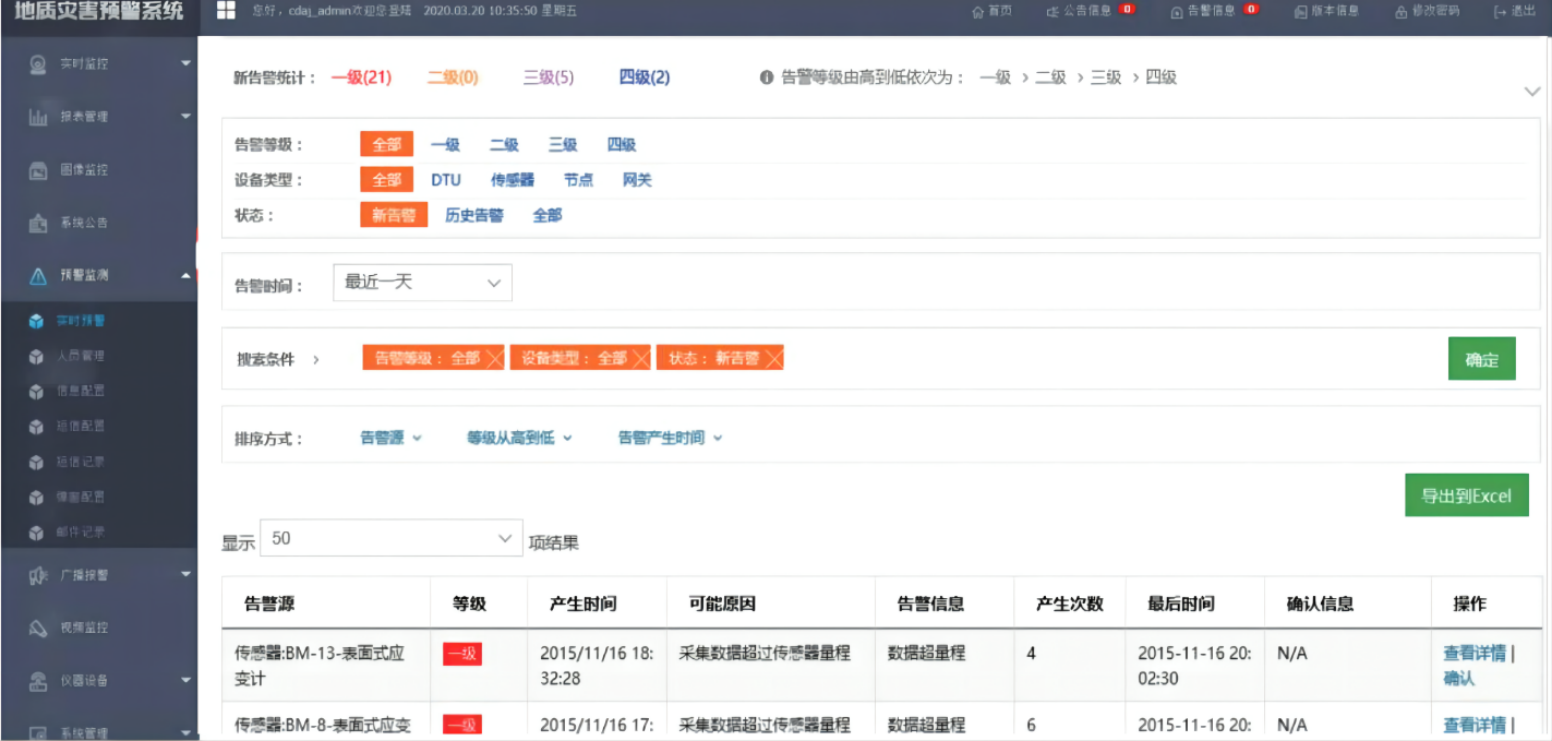Click the 导出到Excel button

pyautogui.click(x=1466, y=495)
